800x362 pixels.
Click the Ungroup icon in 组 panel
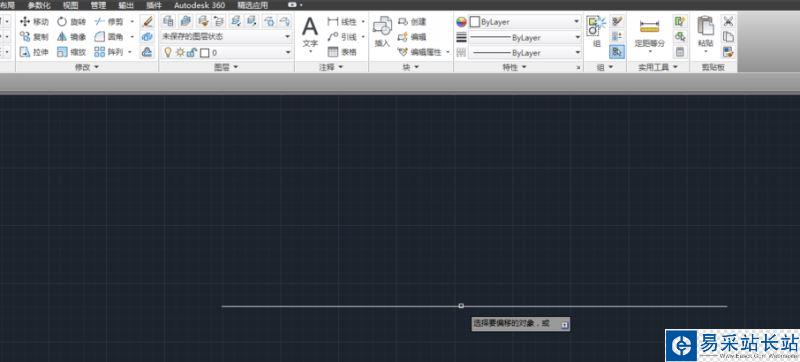click(617, 21)
